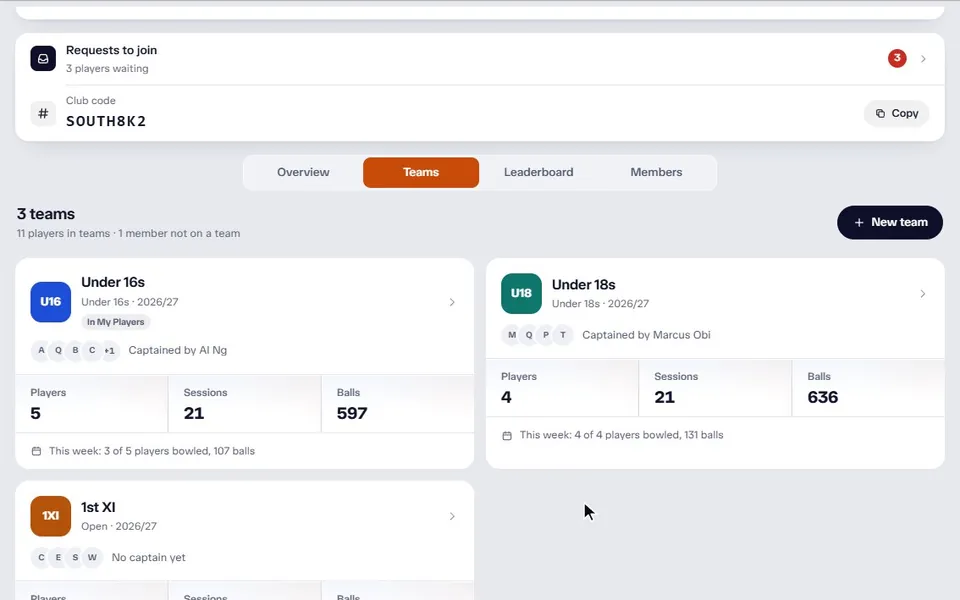Click the SOUTH8K2 club code text
The width and height of the screenshot is (960, 600).
[106, 121]
